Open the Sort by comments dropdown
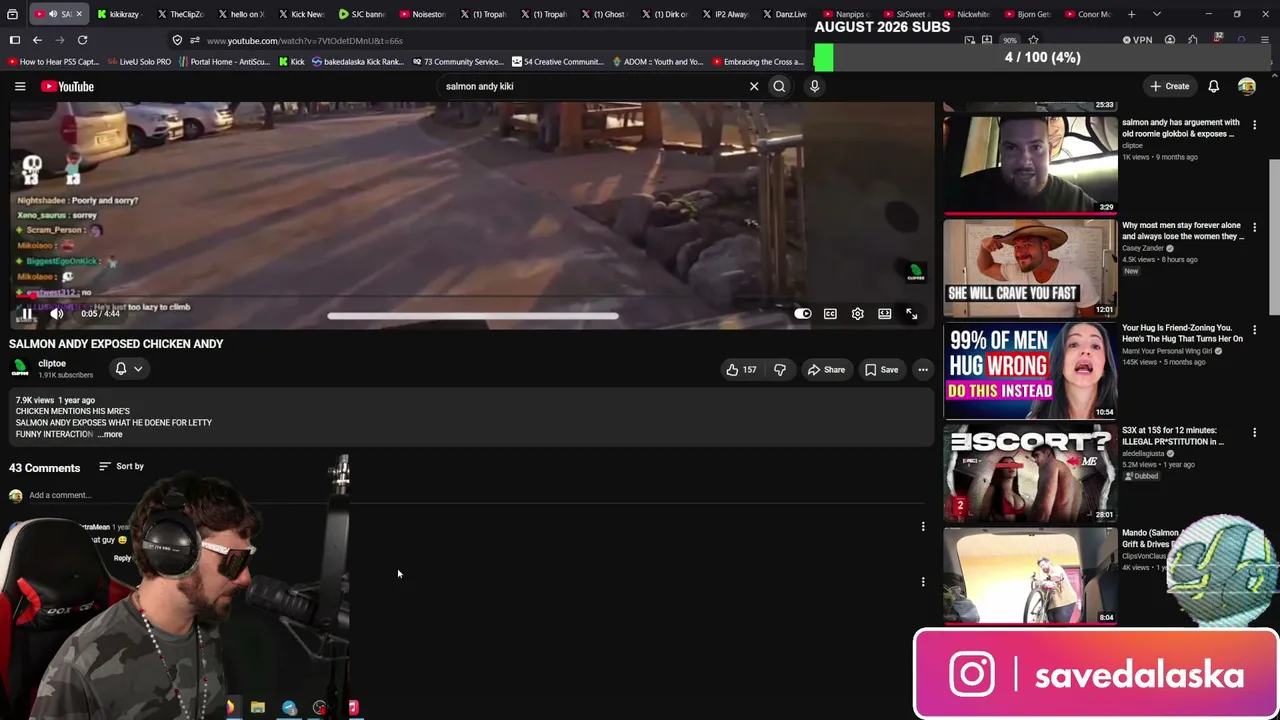Image resolution: width=1280 pixels, height=720 pixels. tap(121, 466)
